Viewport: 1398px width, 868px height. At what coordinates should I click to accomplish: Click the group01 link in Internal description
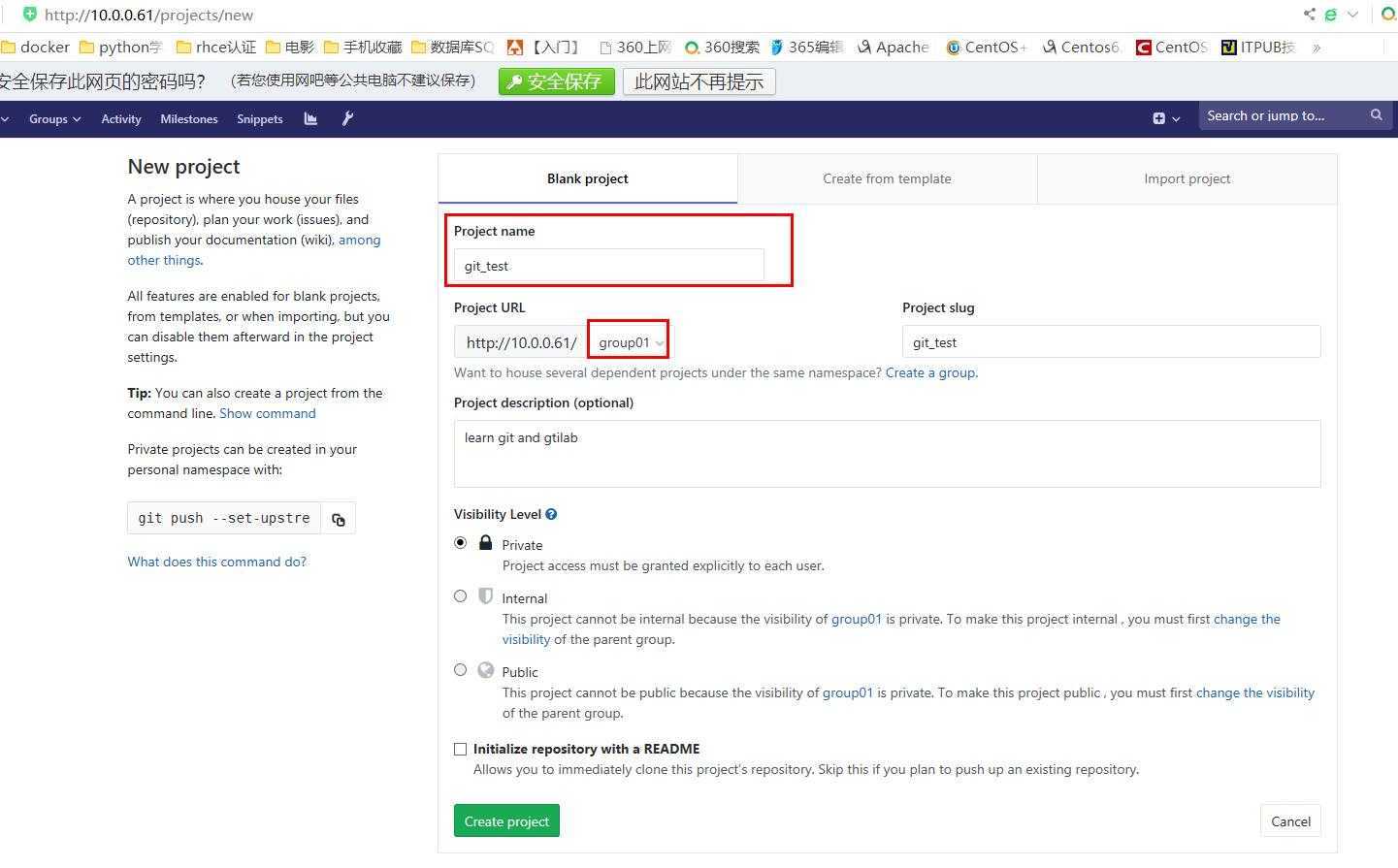[857, 619]
